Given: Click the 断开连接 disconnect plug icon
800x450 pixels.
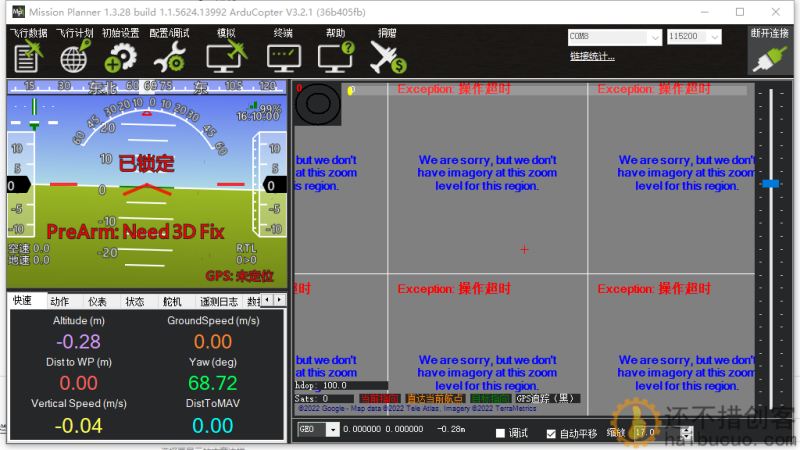Looking at the screenshot, I should 769,59.
